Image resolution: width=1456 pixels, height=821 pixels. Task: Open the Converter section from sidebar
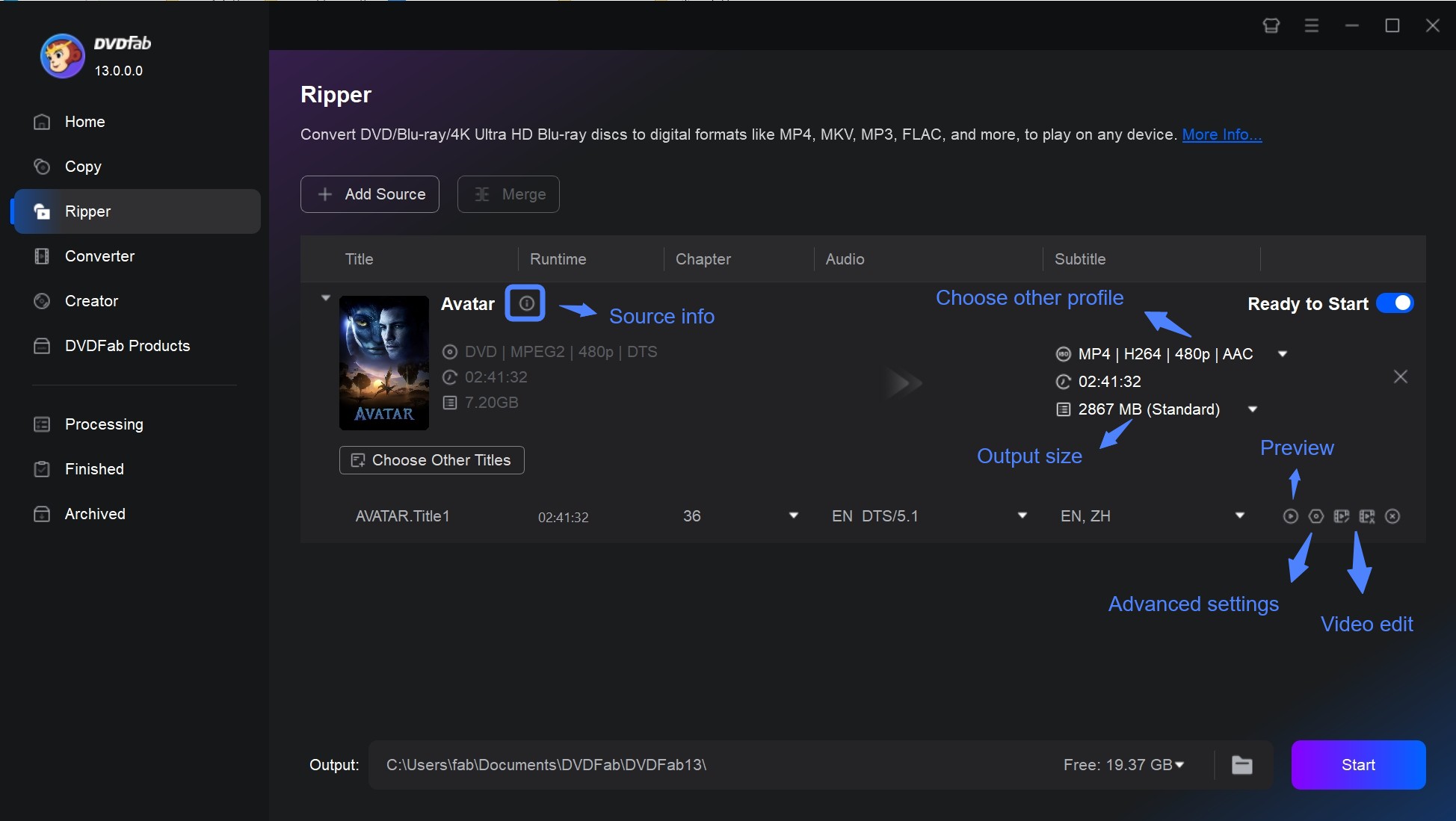click(99, 255)
